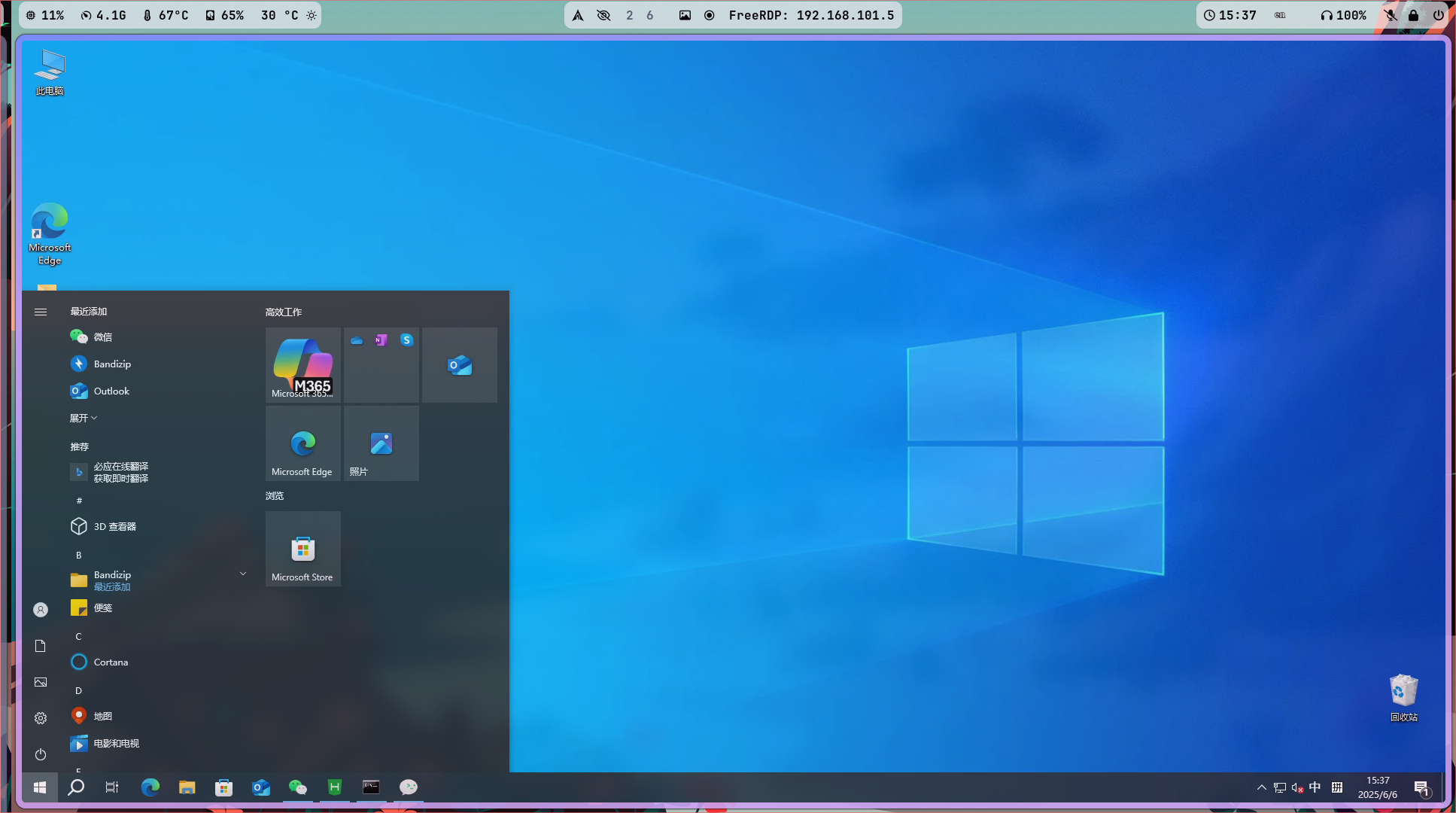
Task: Open File Explorer from the taskbar
Action: pos(187,787)
